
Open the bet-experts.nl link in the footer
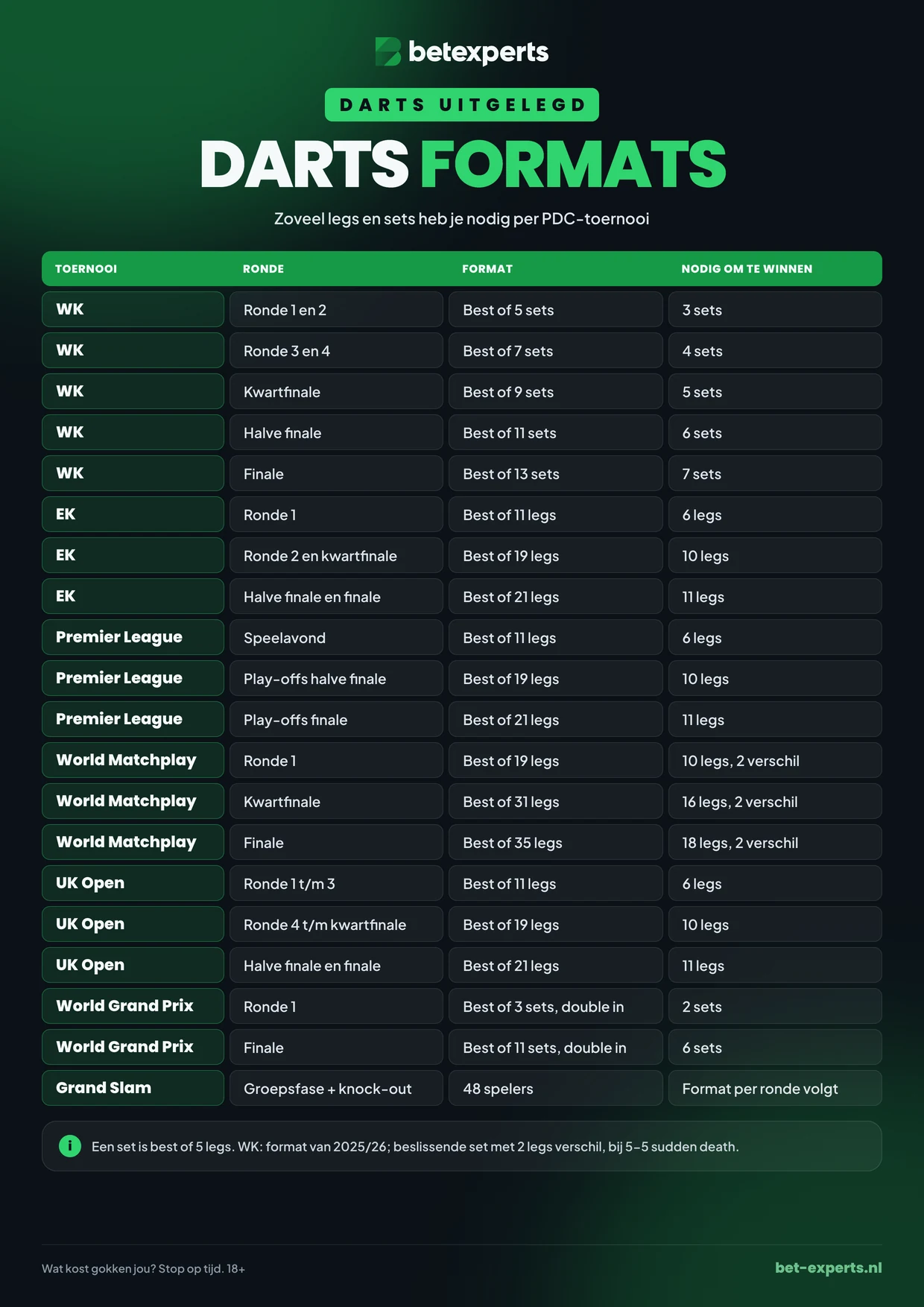828,1268
